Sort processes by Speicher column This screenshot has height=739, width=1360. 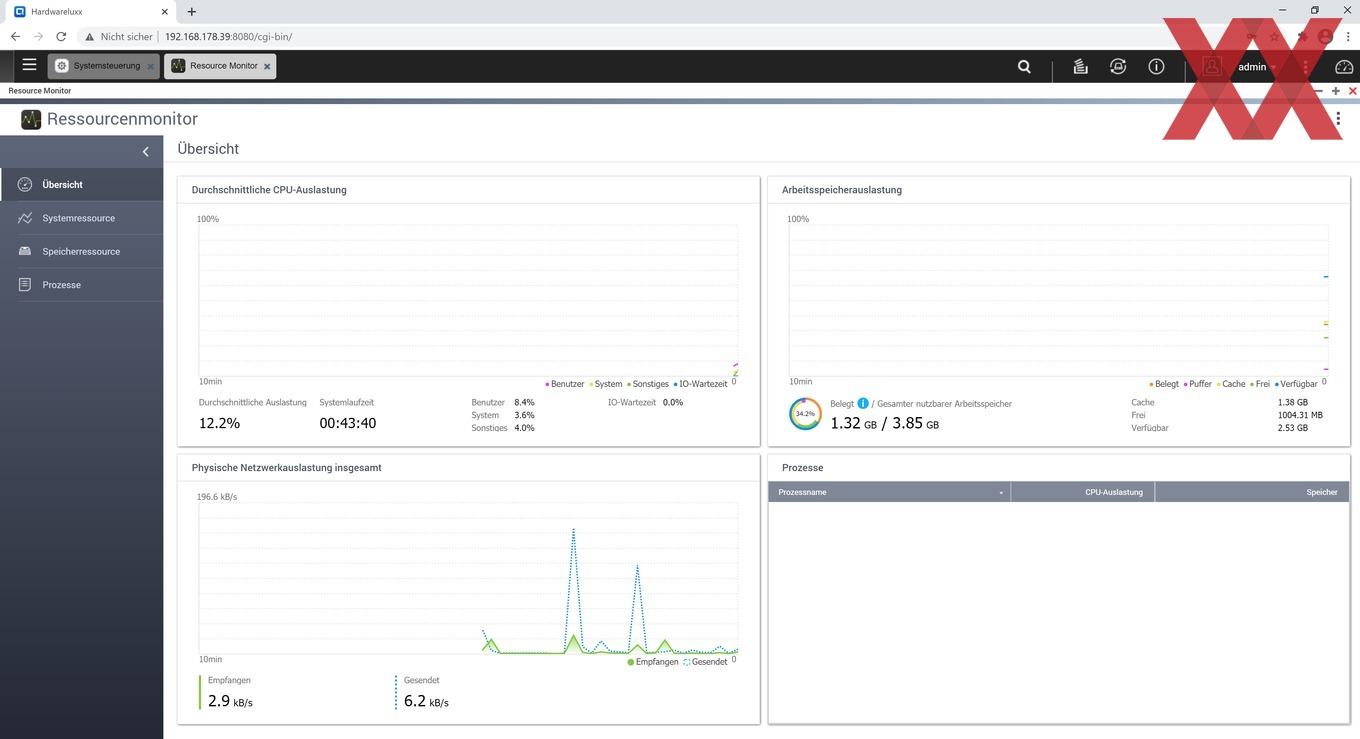coord(1252,492)
